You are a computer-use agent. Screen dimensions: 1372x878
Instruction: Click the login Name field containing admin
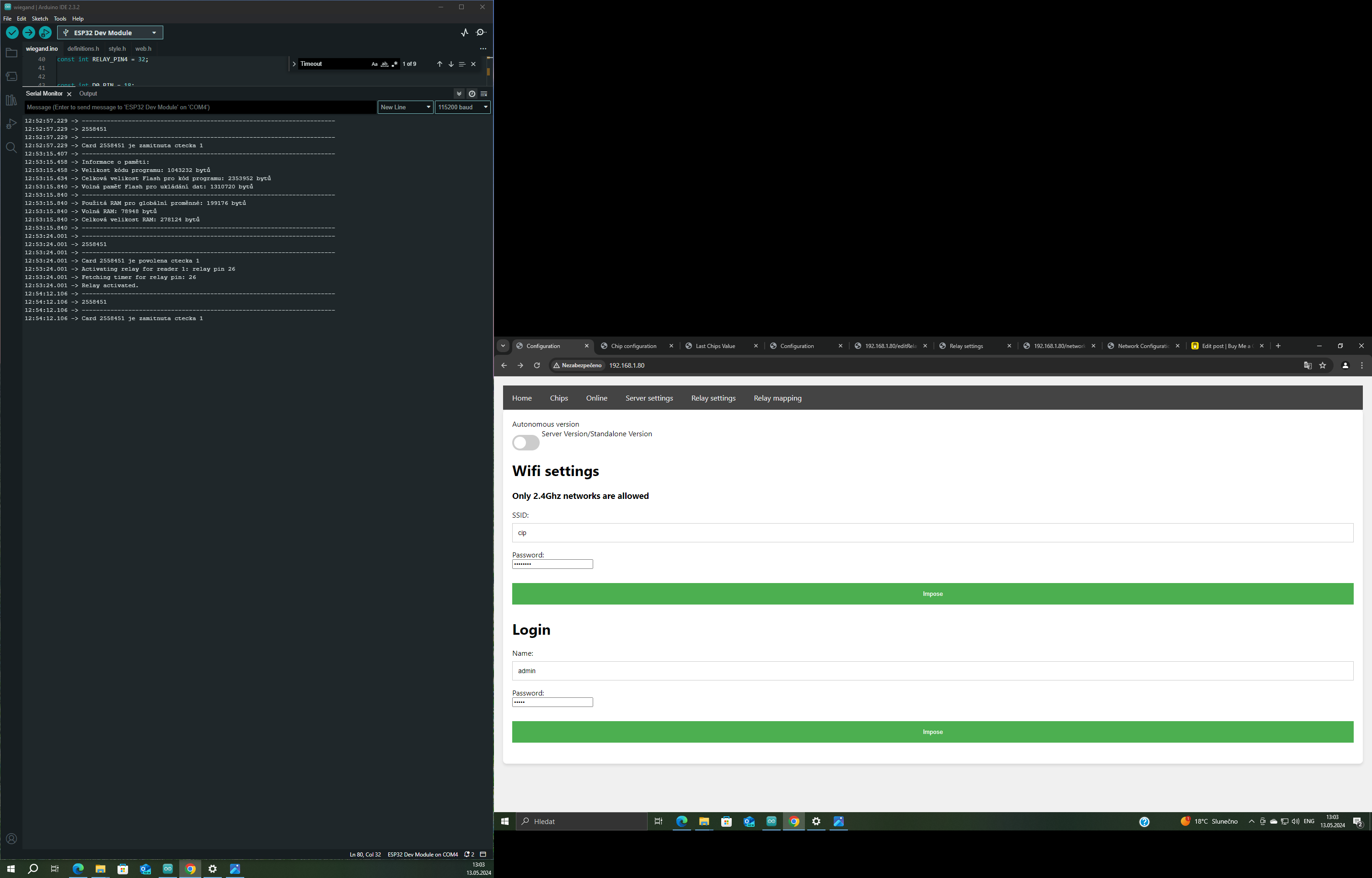[933, 671]
